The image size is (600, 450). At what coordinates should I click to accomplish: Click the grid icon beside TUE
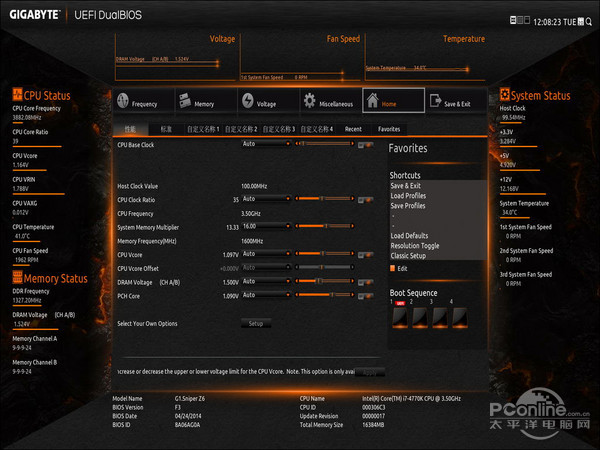pos(581,21)
